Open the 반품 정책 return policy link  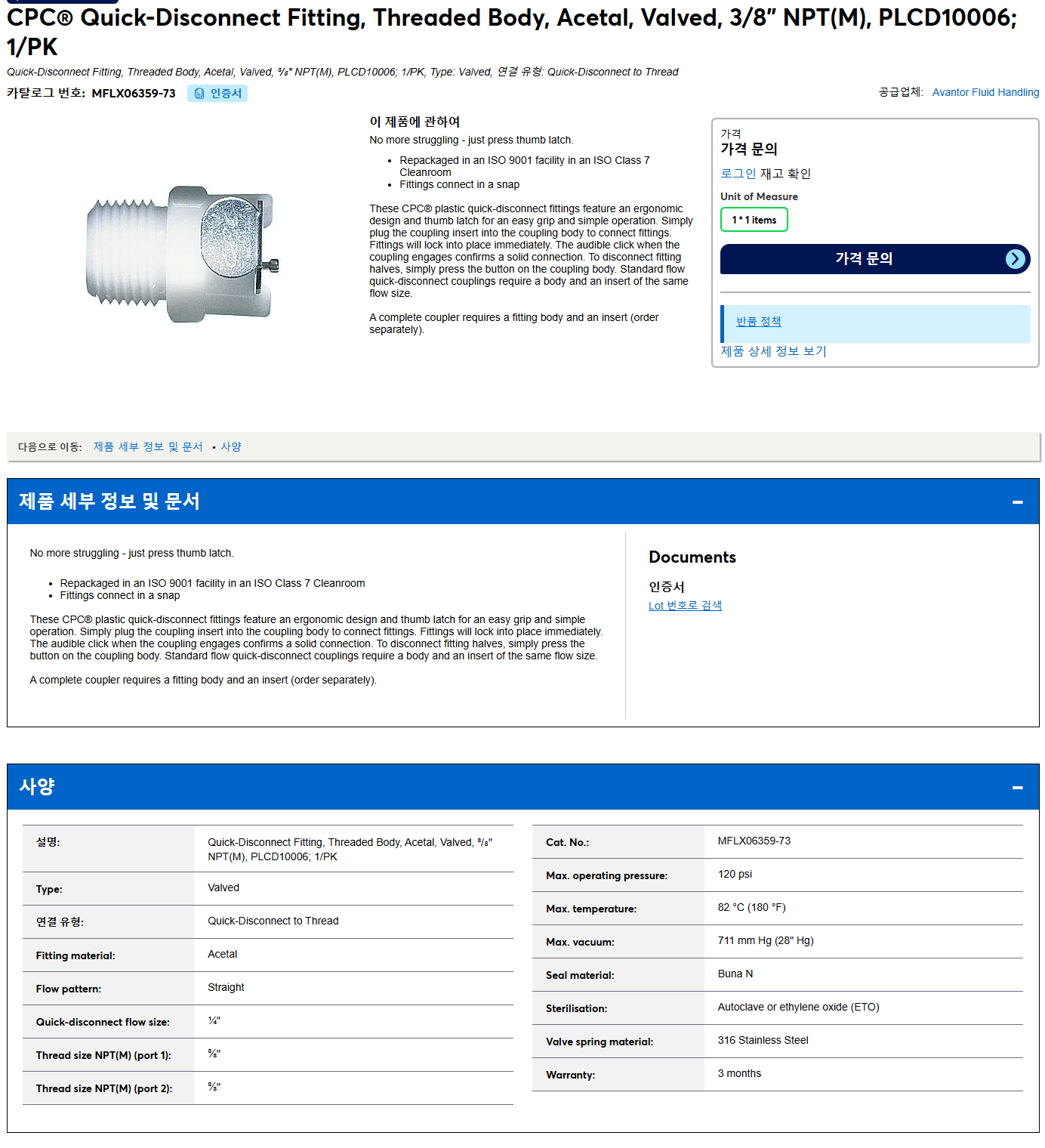(x=758, y=321)
